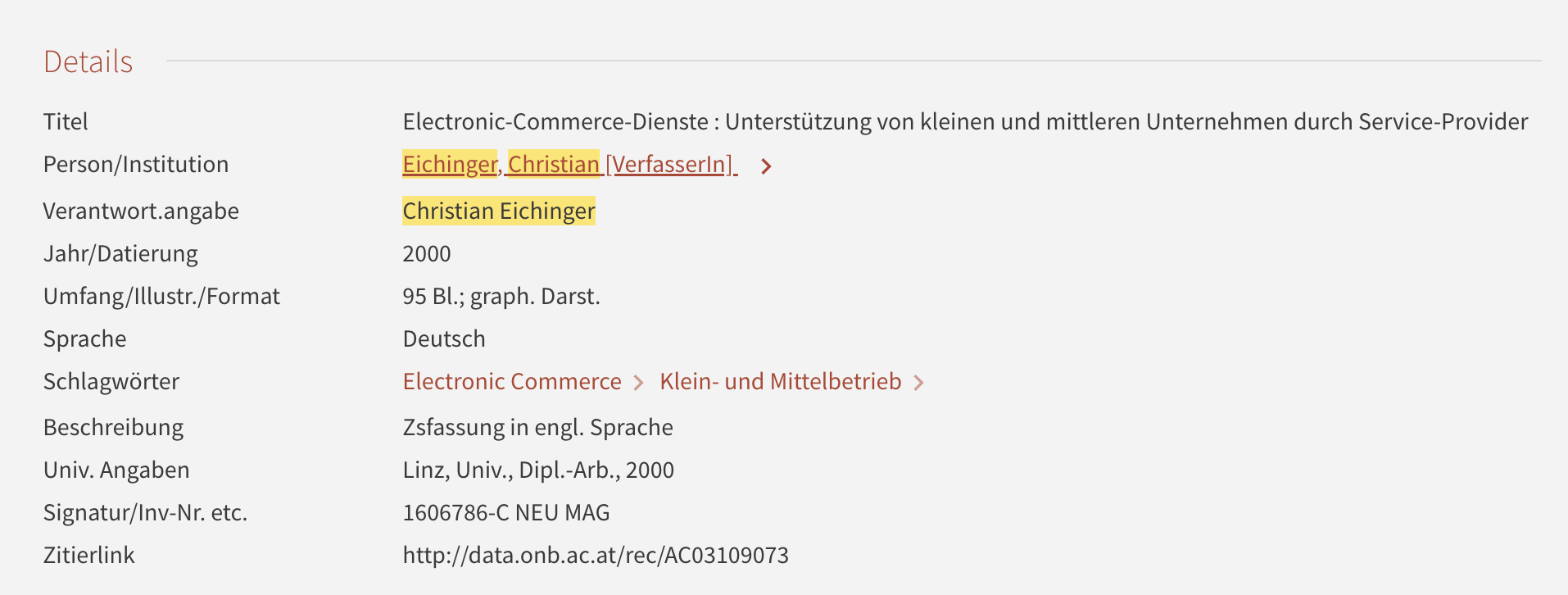Click the signature 1606786-C NEU MAG
This screenshot has height=595, width=1568.
(506, 512)
